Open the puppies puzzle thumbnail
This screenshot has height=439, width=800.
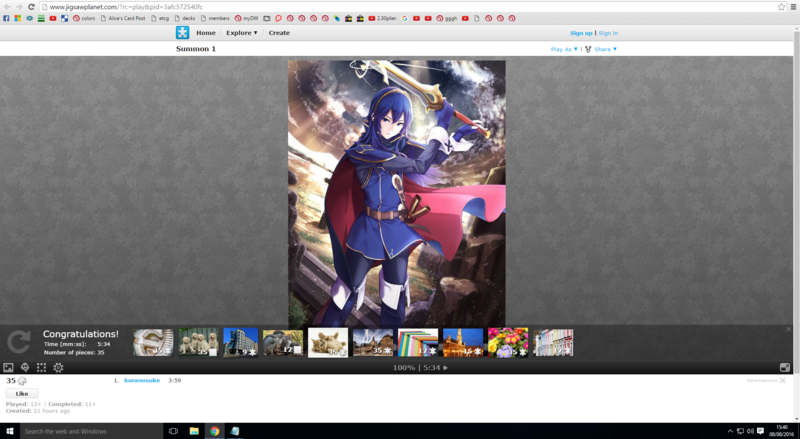coord(198,343)
